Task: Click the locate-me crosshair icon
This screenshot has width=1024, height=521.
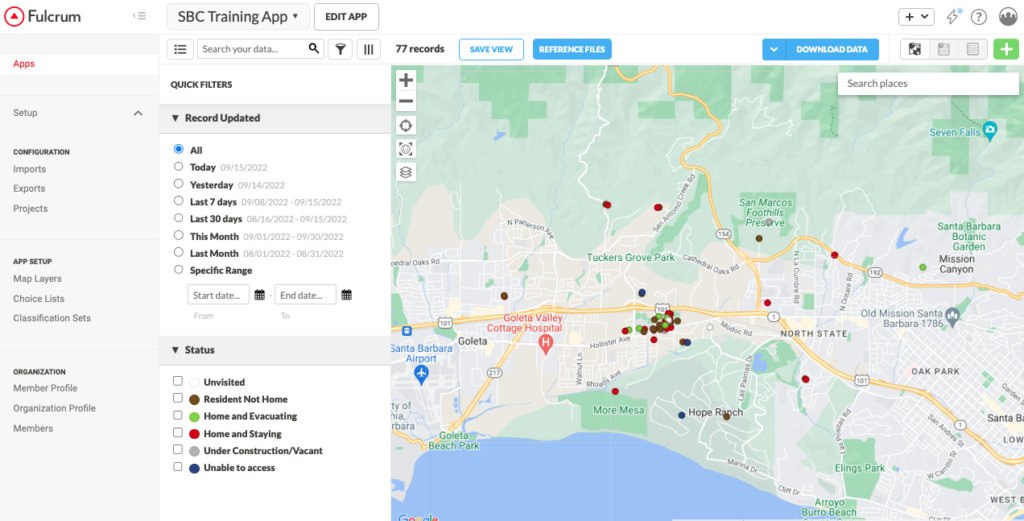Action: point(406,125)
